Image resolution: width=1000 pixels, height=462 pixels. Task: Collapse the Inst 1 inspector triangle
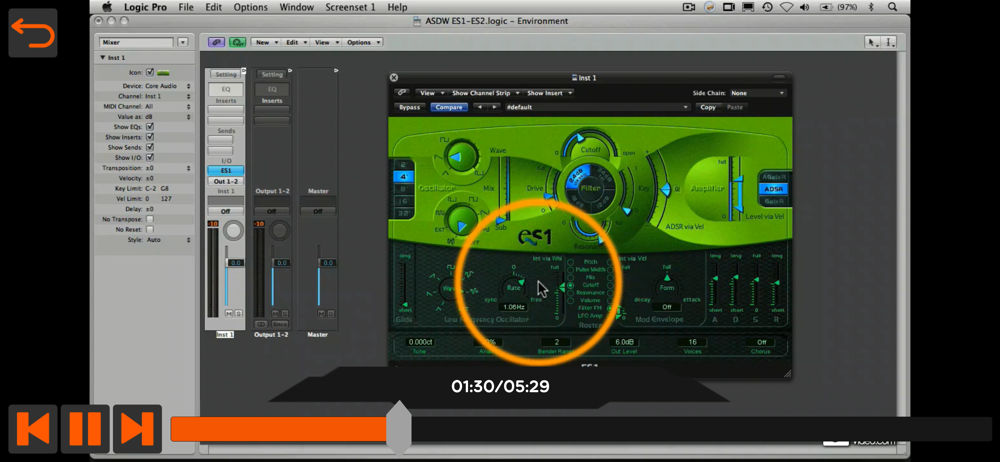click(x=102, y=57)
